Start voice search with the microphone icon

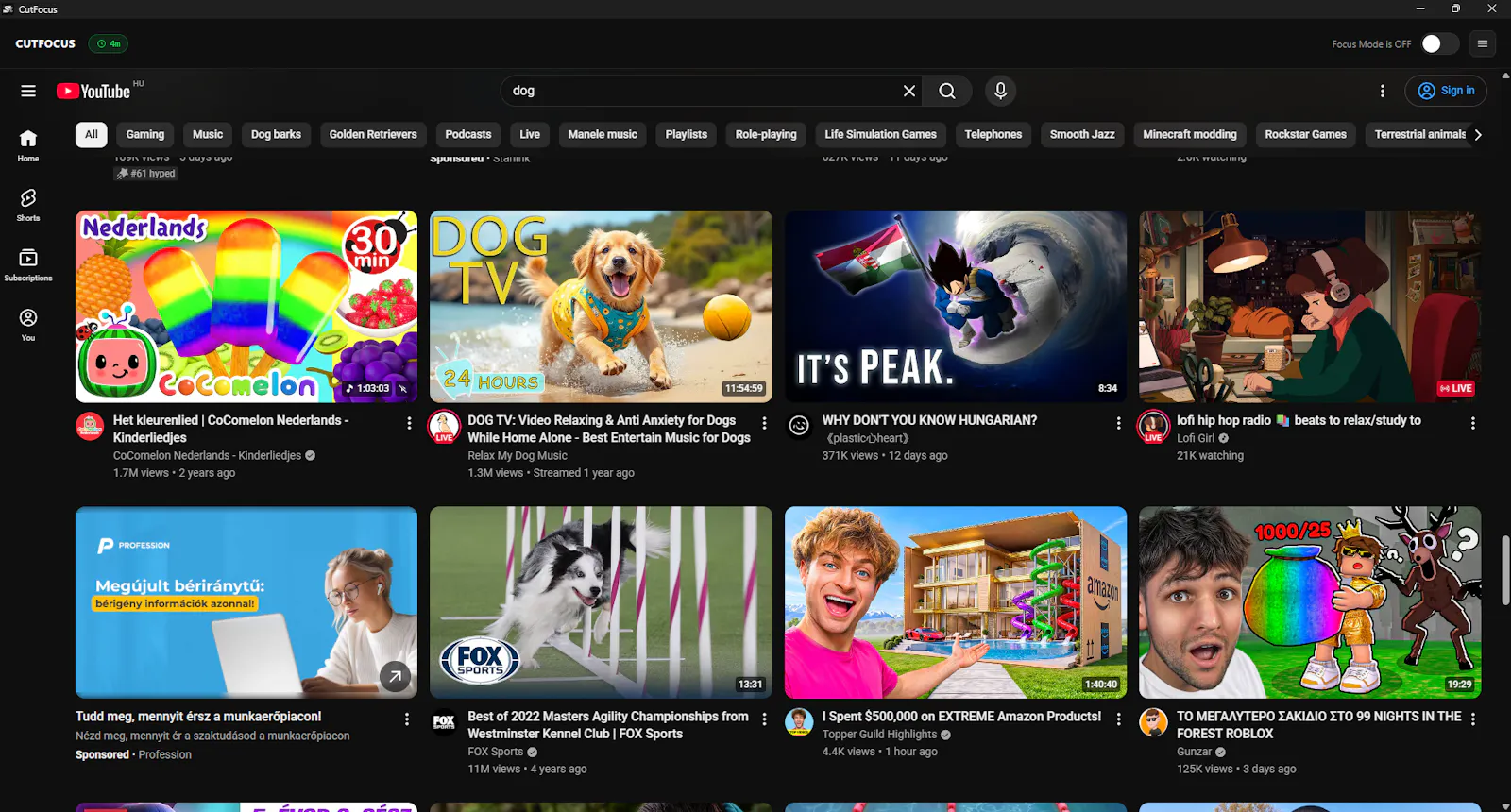(x=1001, y=91)
